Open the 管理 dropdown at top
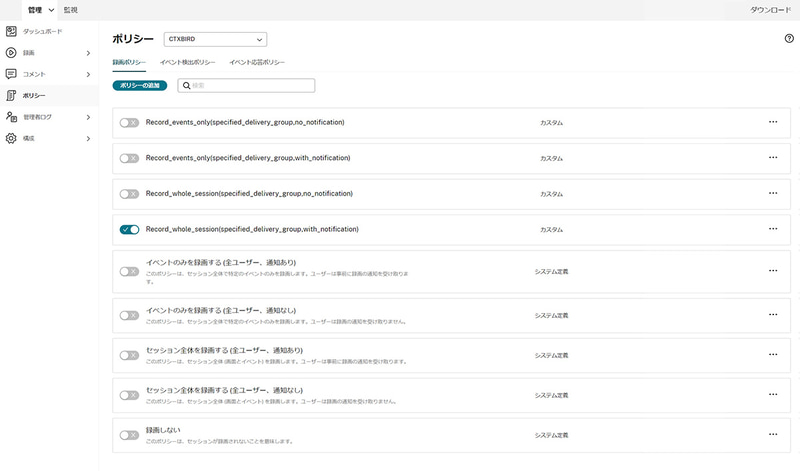This screenshot has width=800, height=471. [41, 10]
